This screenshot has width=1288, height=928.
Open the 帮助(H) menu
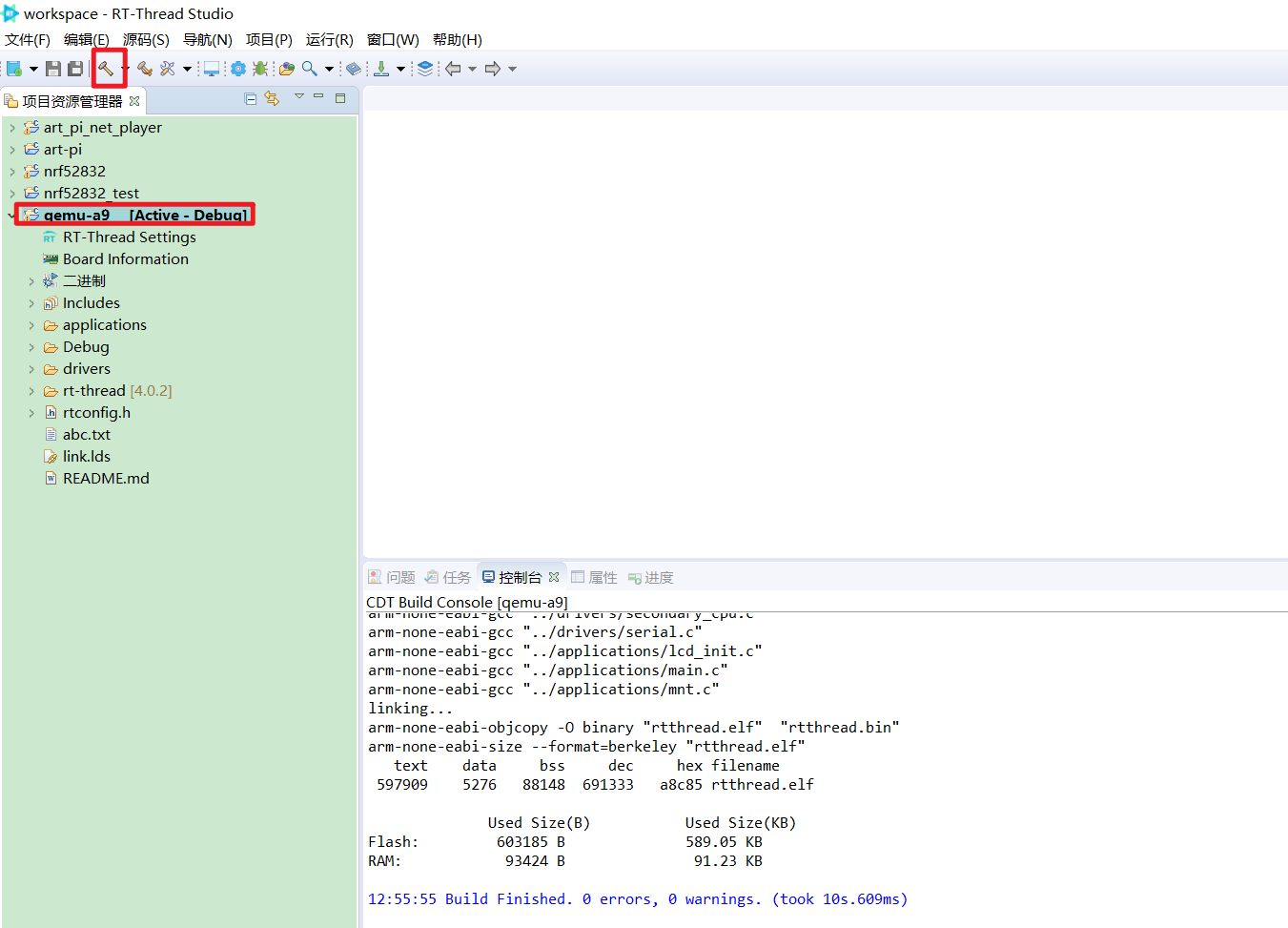tap(457, 40)
